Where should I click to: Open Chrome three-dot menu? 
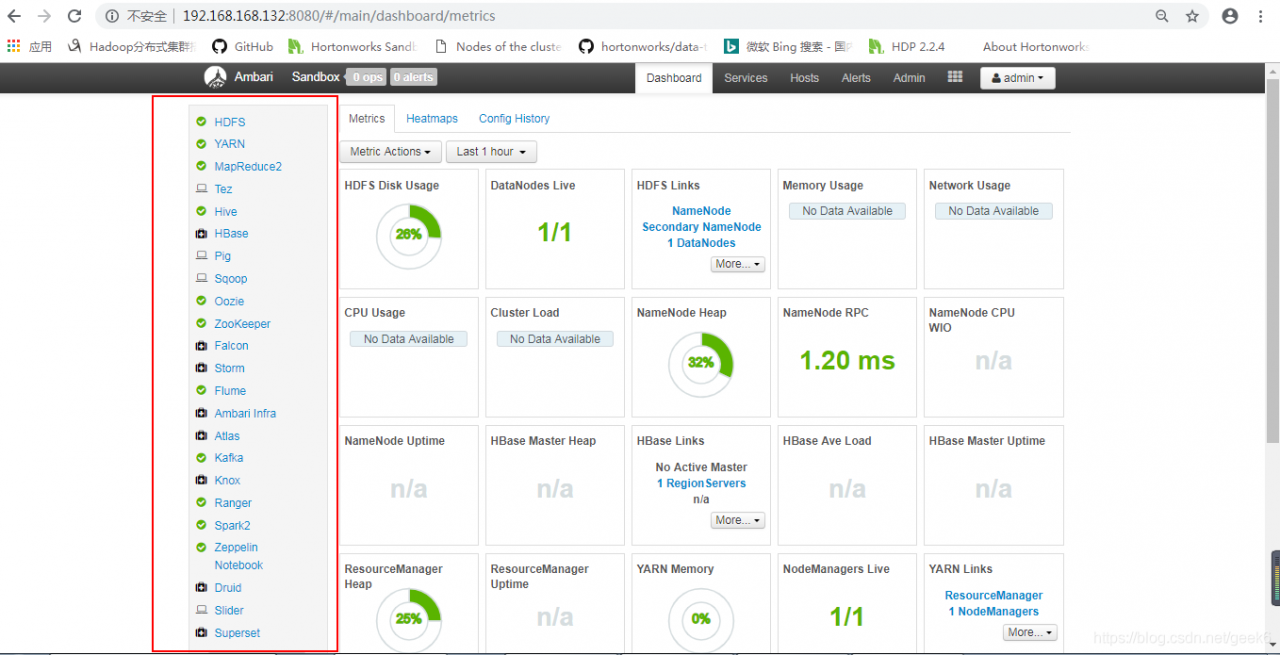pyautogui.click(x=1262, y=16)
